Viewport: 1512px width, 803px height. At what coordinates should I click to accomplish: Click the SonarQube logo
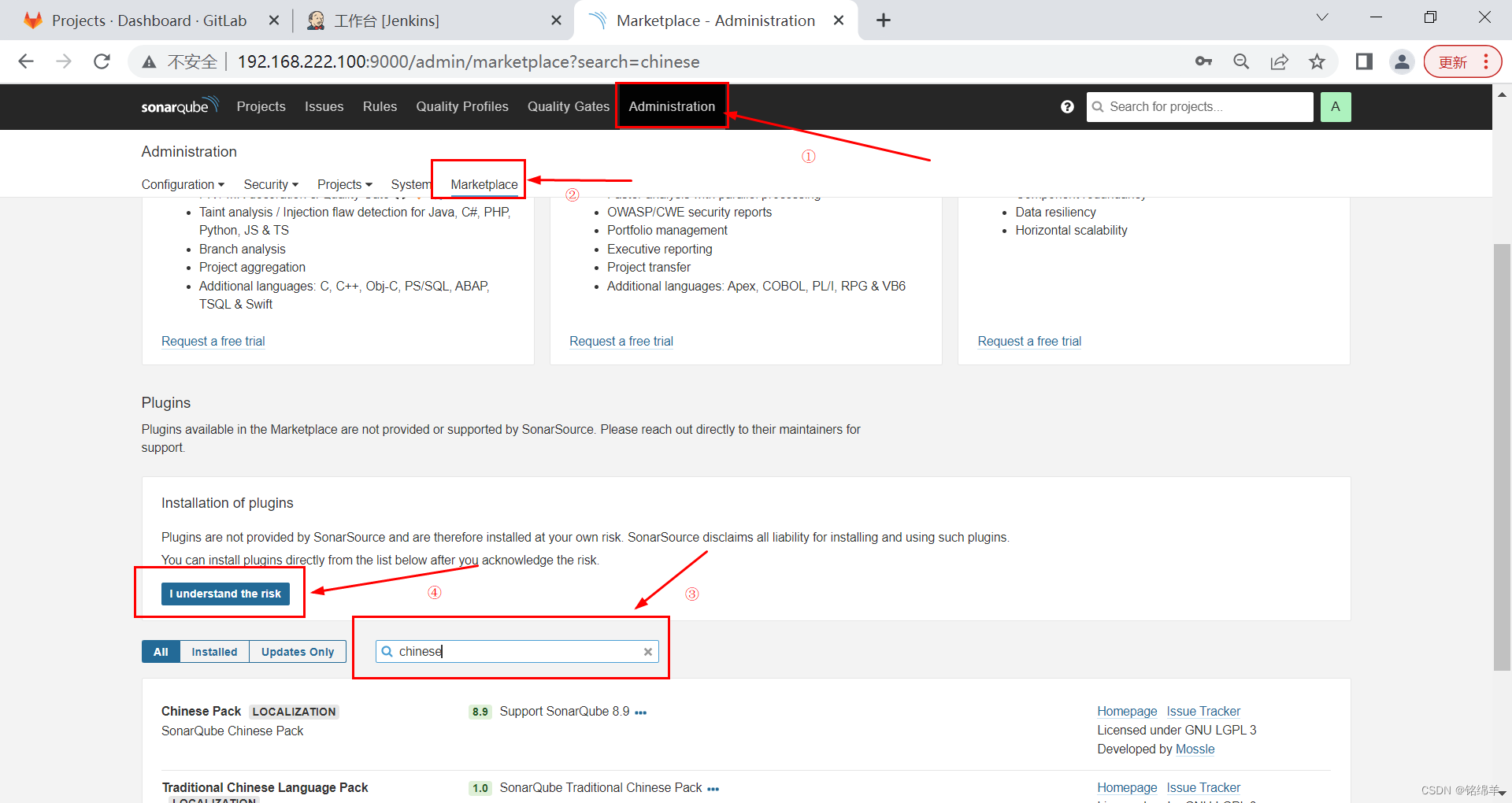(x=180, y=106)
